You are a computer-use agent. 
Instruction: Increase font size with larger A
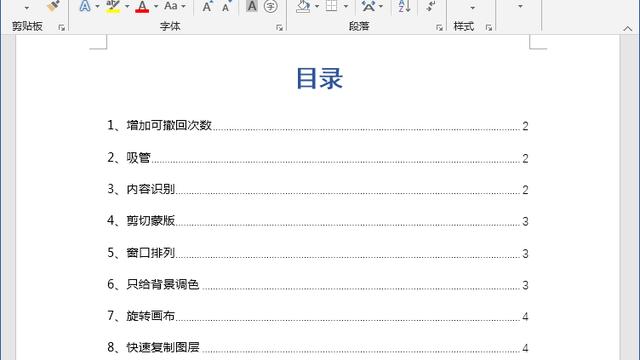[207, 6]
